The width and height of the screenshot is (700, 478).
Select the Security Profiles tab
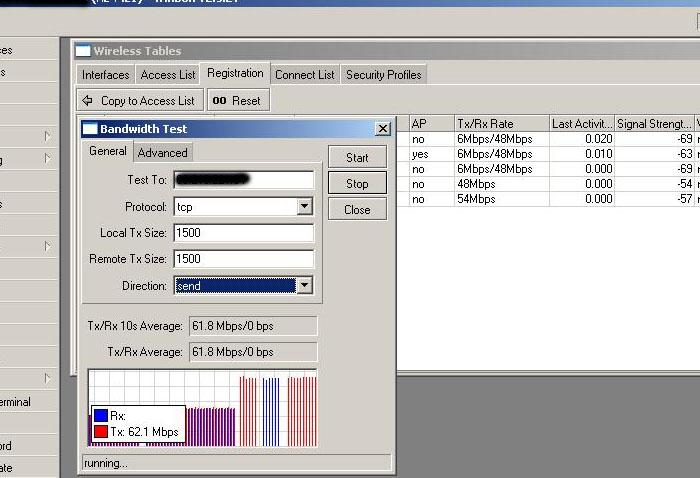click(384, 75)
